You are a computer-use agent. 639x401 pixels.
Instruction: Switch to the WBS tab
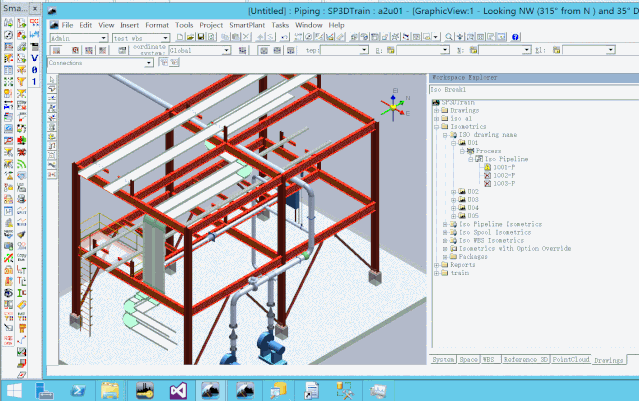[x=489, y=359]
